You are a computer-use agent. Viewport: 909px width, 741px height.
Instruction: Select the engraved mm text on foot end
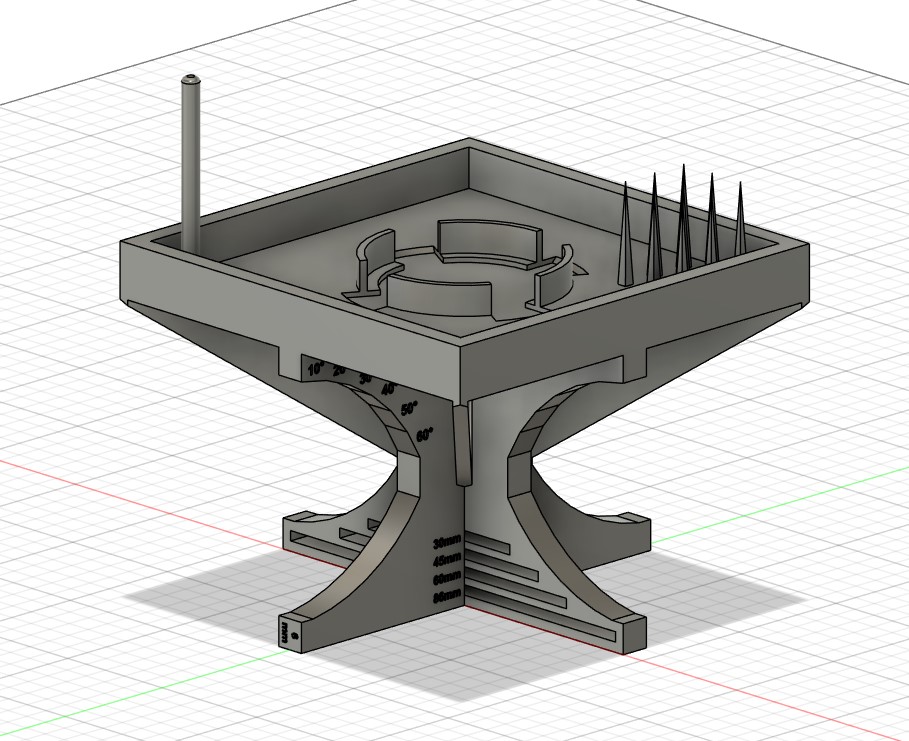pyautogui.click(x=285, y=632)
